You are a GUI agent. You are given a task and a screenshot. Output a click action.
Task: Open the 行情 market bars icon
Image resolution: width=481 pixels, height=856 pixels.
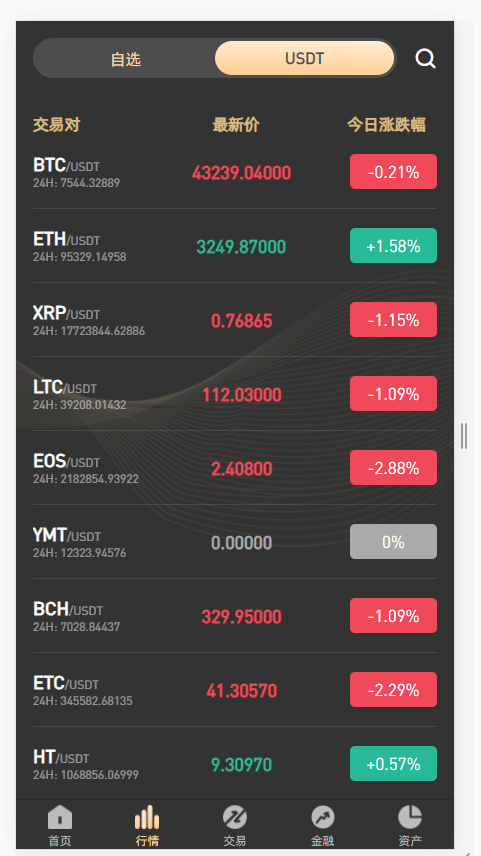[x=147, y=817]
